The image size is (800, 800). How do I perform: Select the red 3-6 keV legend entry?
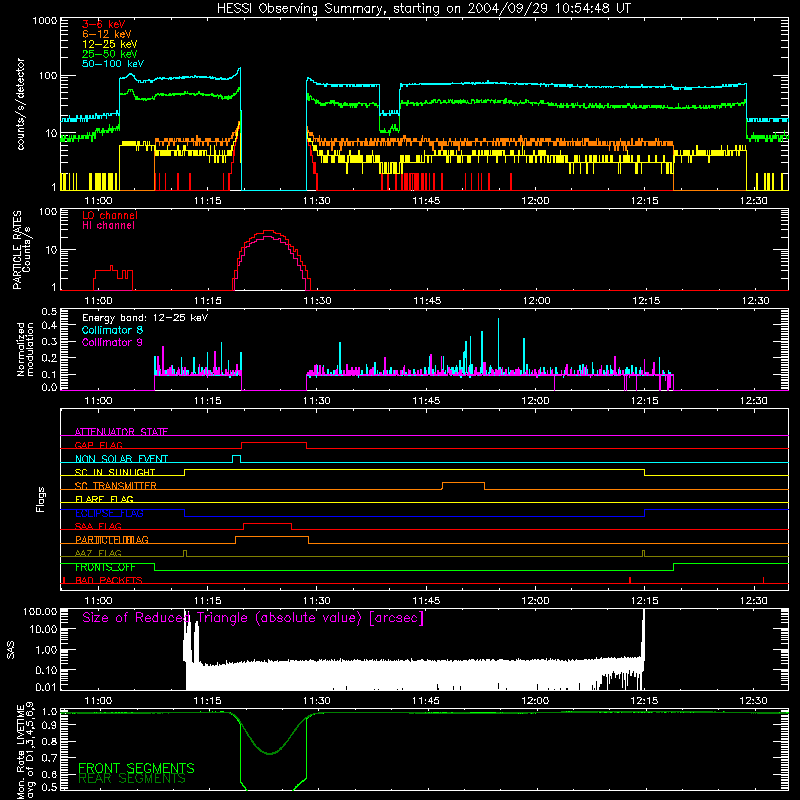(x=103, y=24)
